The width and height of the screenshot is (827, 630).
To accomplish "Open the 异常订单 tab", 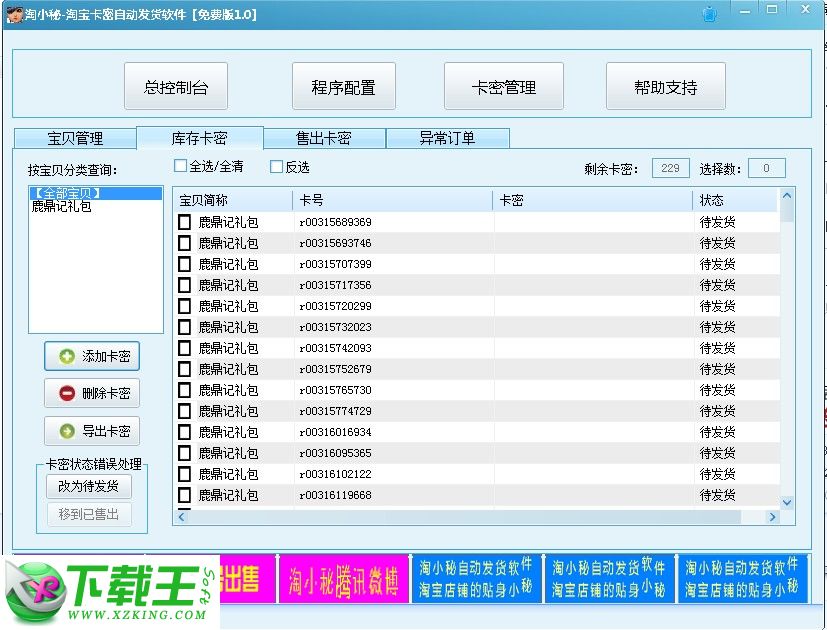I will pos(447,138).
